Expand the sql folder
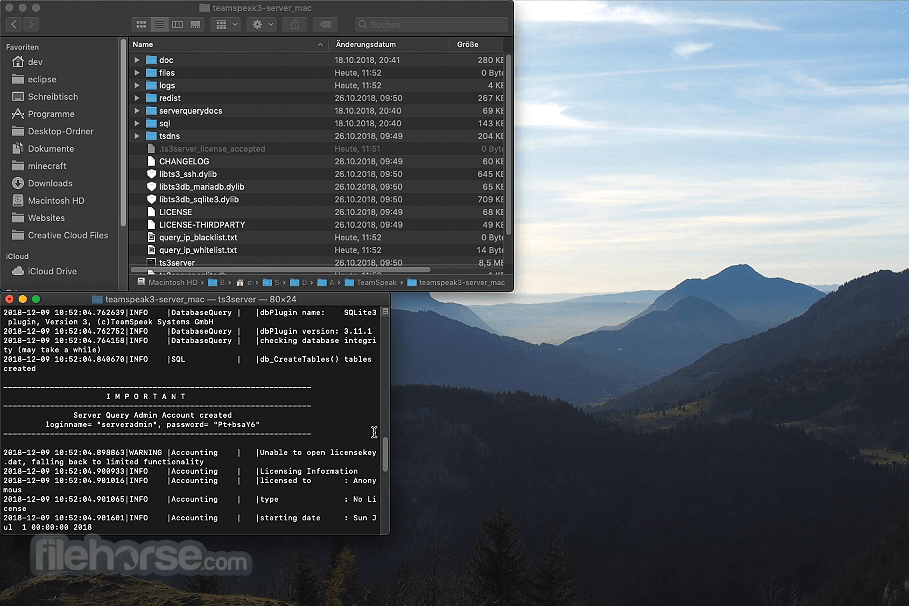Screen dimensions: 909x606 pos(137,123)
